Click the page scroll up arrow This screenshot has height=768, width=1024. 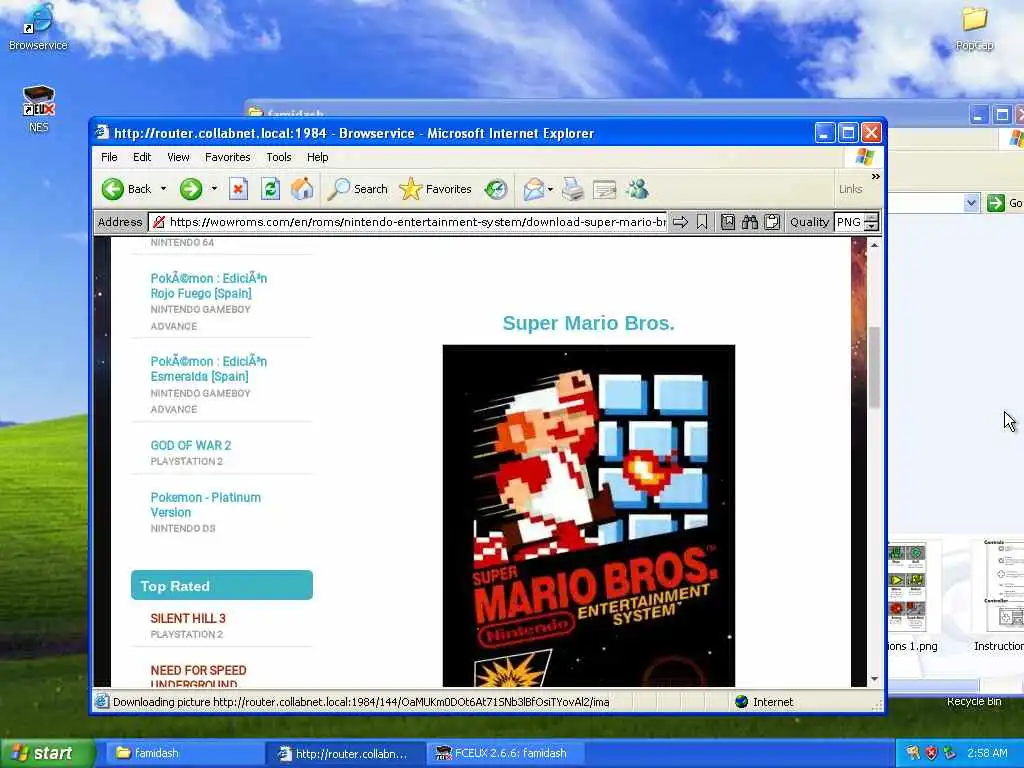pos(874,245)
